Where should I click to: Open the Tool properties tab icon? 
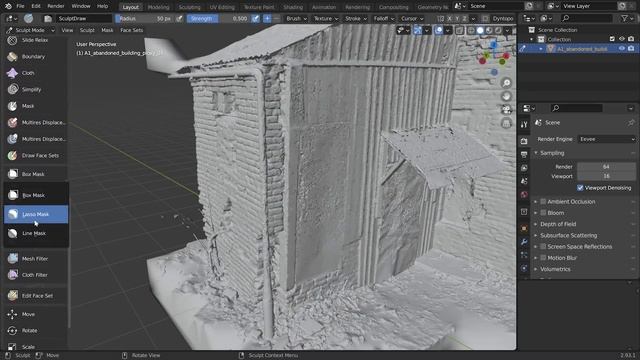(x=524, y=124)
